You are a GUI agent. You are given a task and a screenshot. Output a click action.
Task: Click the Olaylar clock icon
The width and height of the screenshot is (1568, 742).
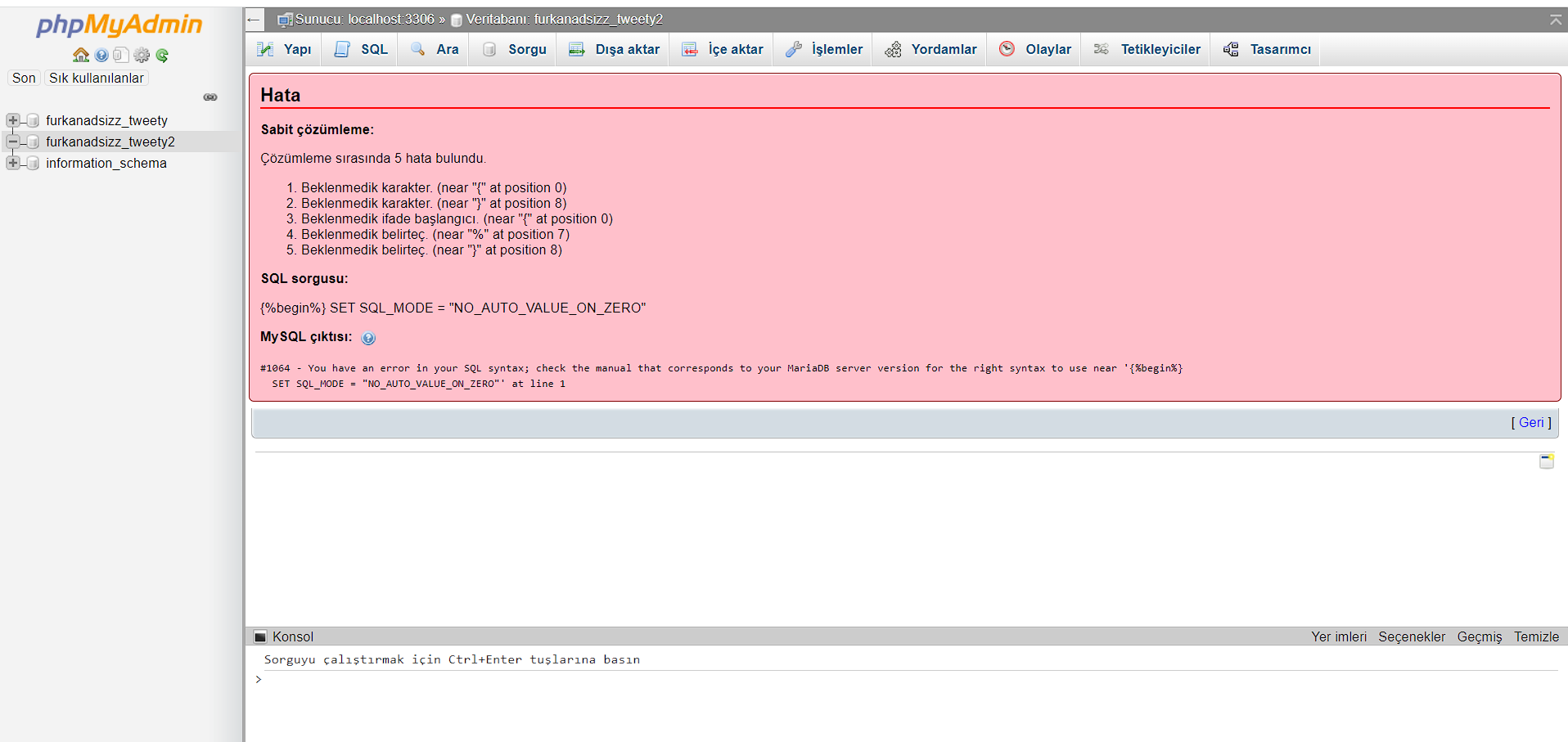[x=1007, y=49]
